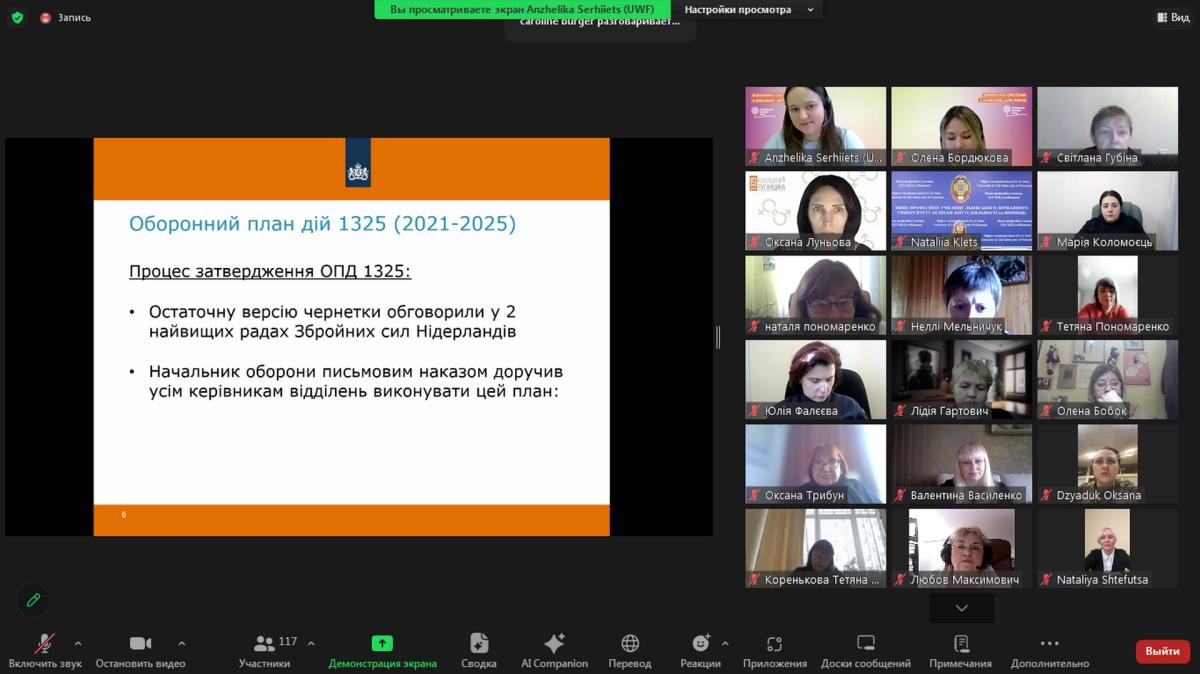Open the Вид view layout button

(1173, 17)
